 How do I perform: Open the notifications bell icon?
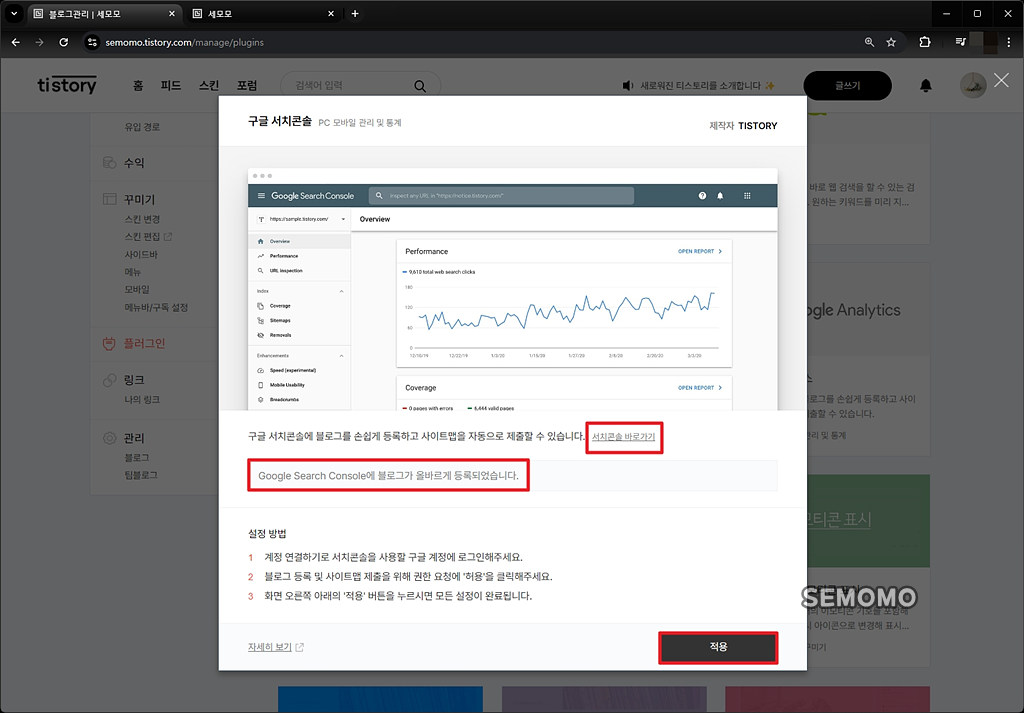(925, 86)
